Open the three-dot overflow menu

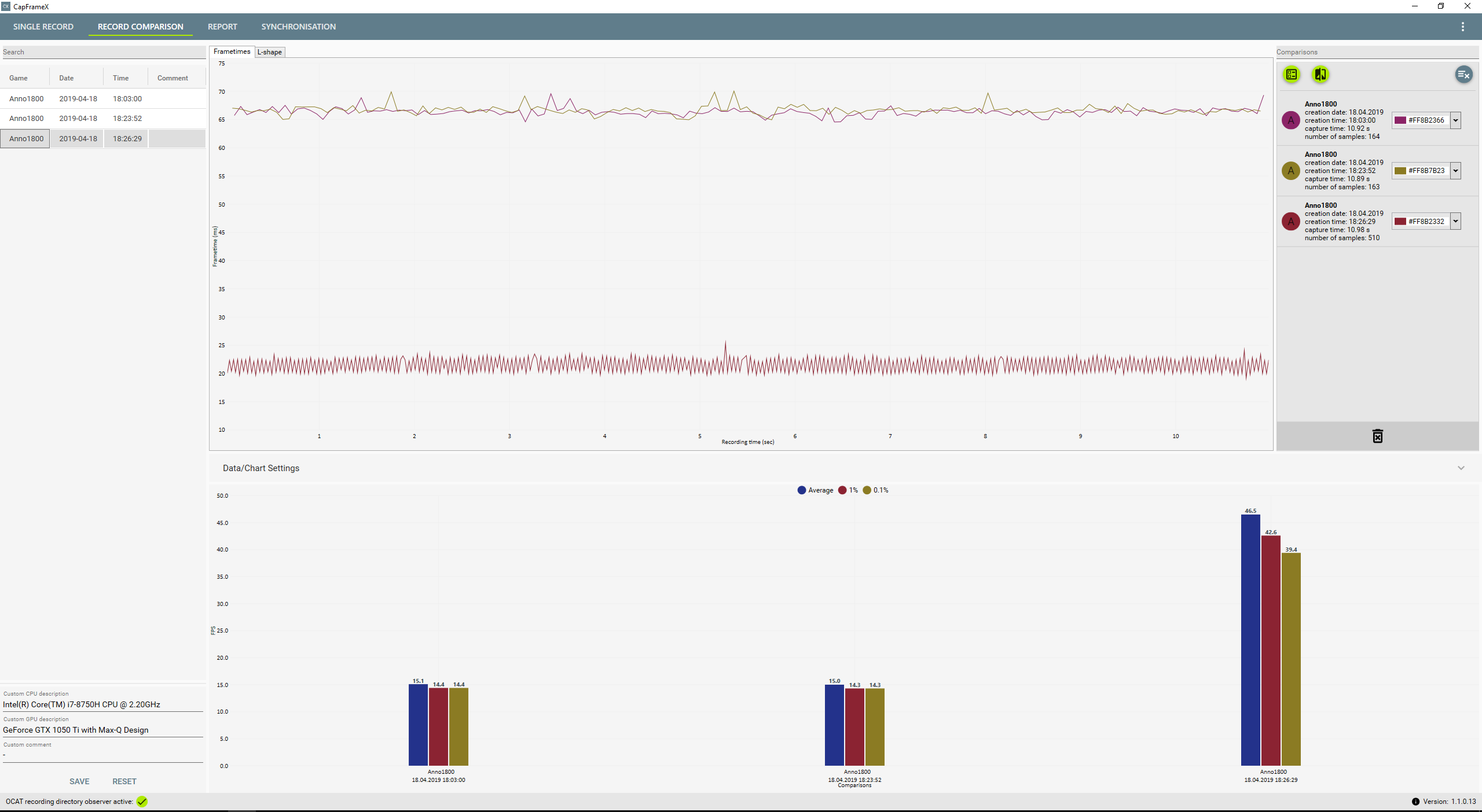pos(1462,27)
